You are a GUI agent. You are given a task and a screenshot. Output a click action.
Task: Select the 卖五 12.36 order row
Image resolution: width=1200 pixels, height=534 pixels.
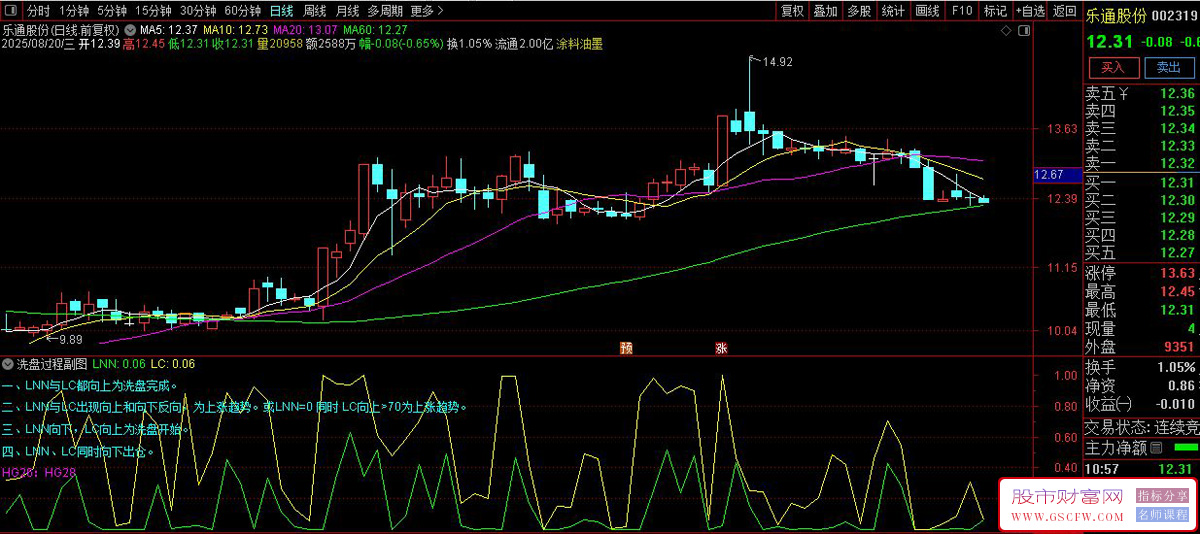tap(1142, 94)
